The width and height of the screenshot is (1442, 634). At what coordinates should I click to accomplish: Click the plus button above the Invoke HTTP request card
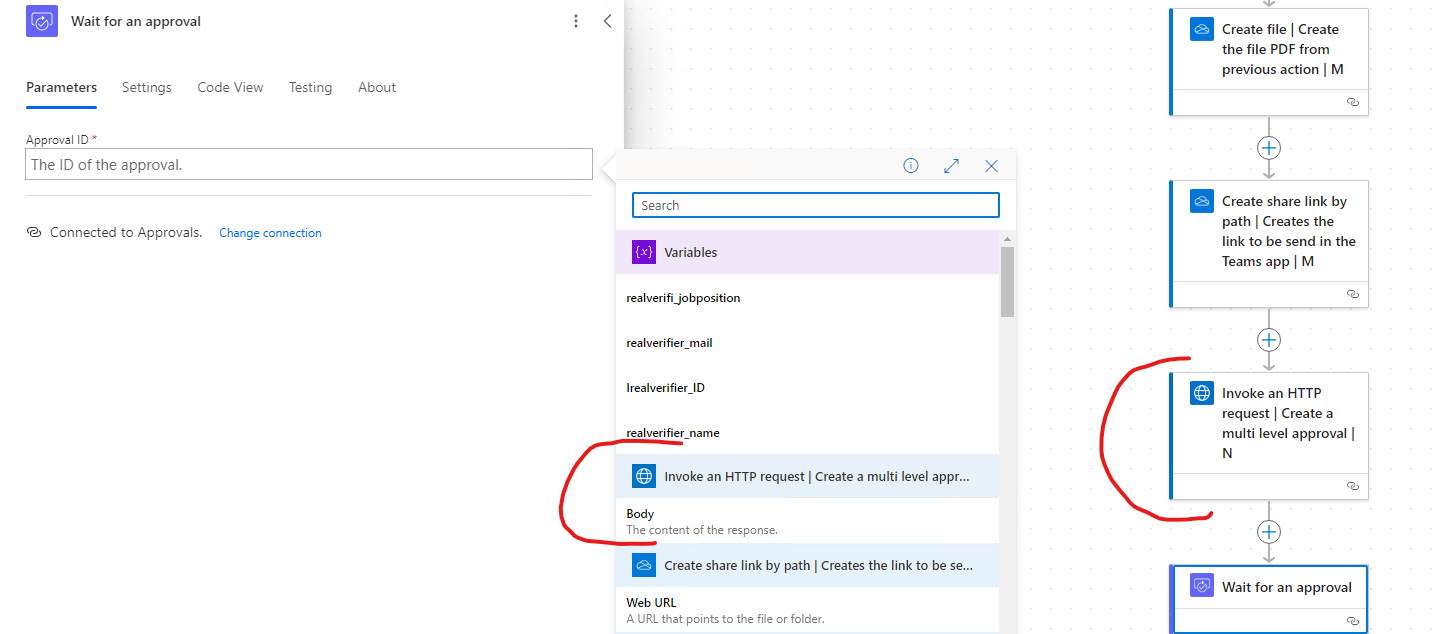tap(1268, 339)
